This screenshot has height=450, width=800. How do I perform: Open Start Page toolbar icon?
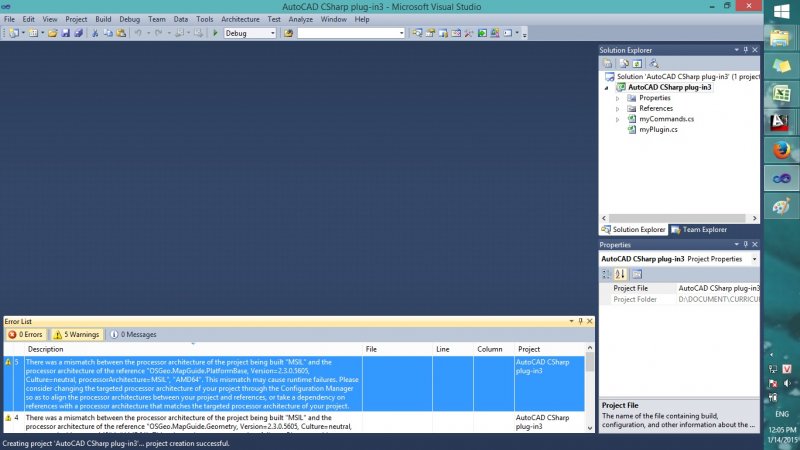point(482,33)
